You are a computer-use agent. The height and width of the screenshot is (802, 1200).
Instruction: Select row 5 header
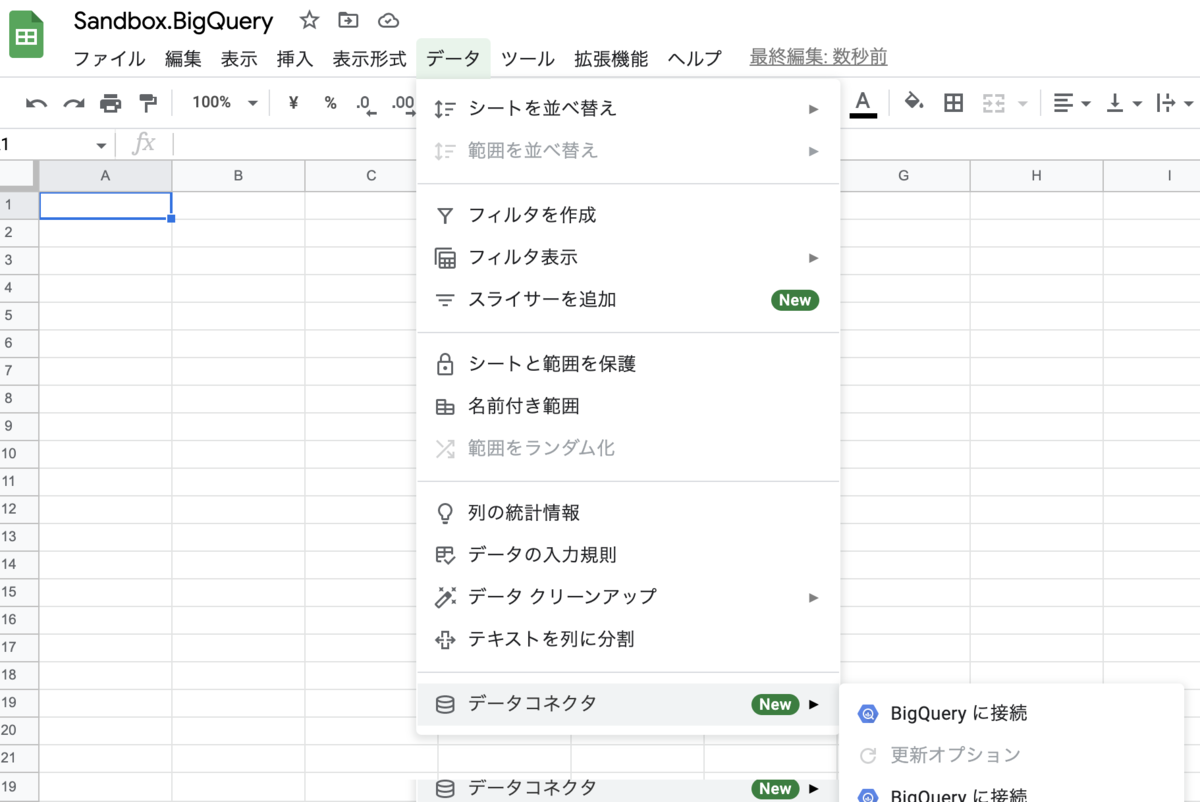[x=19, y=315]
